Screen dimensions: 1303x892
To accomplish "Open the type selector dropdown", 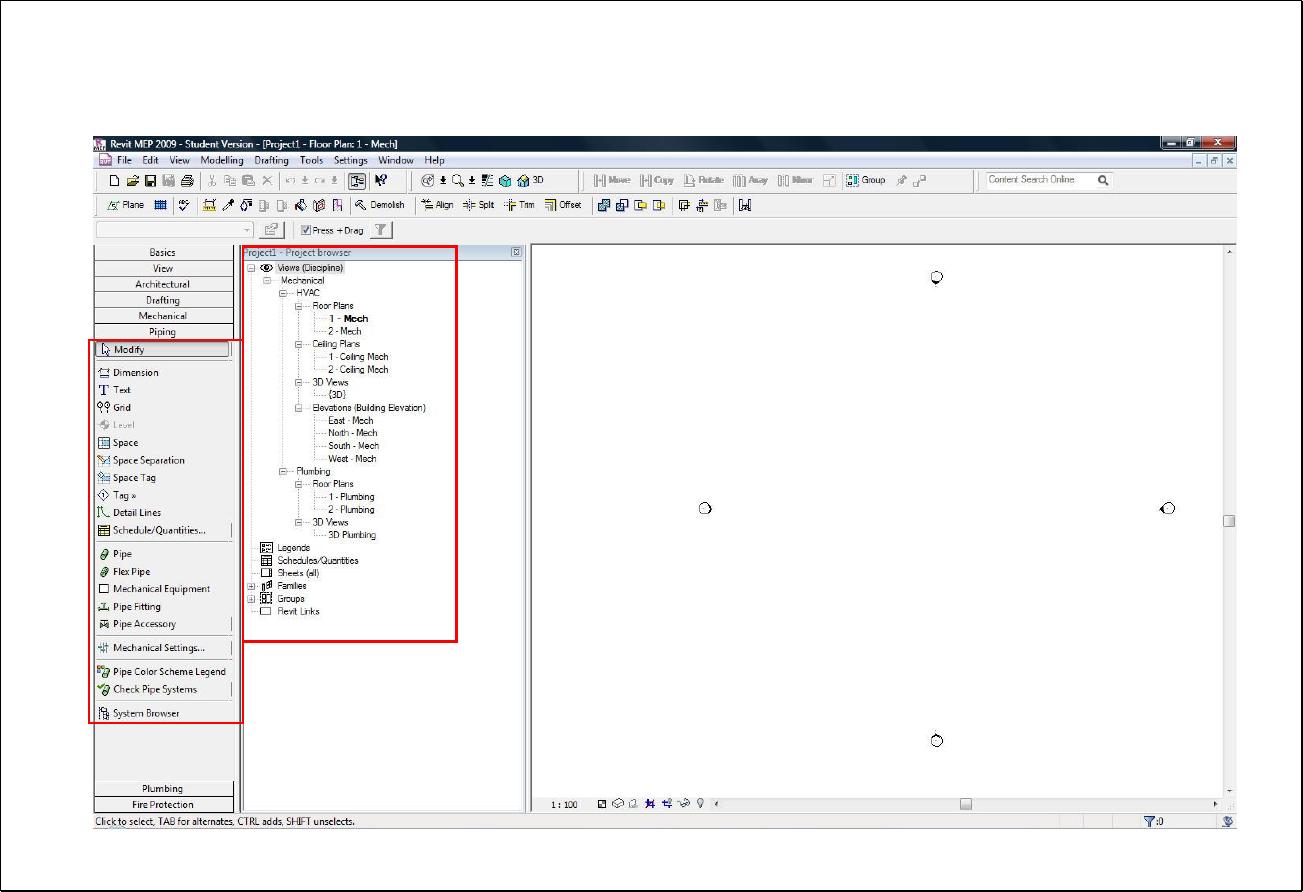I will 248,230.
